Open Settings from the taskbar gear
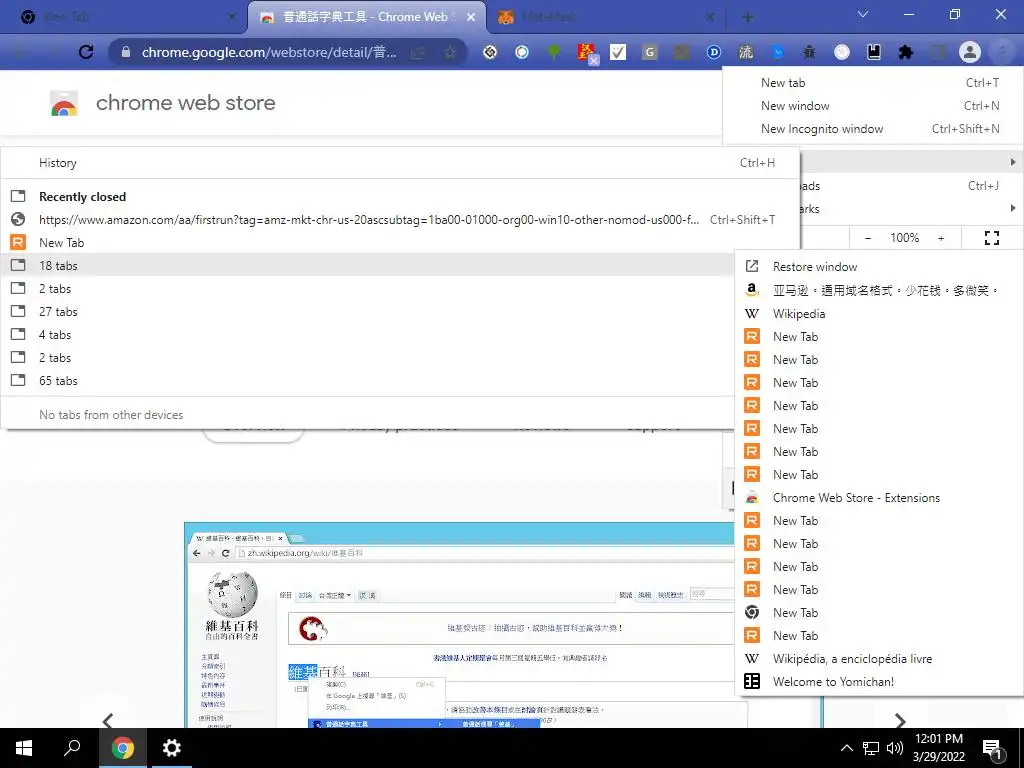 pyautogui.click(x=172, y=748)
